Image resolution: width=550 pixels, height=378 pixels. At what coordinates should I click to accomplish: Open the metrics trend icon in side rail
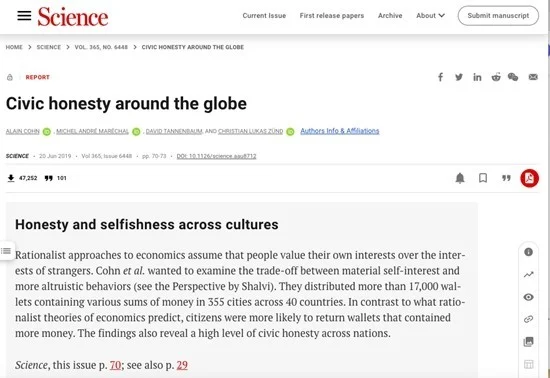(528, 275)
